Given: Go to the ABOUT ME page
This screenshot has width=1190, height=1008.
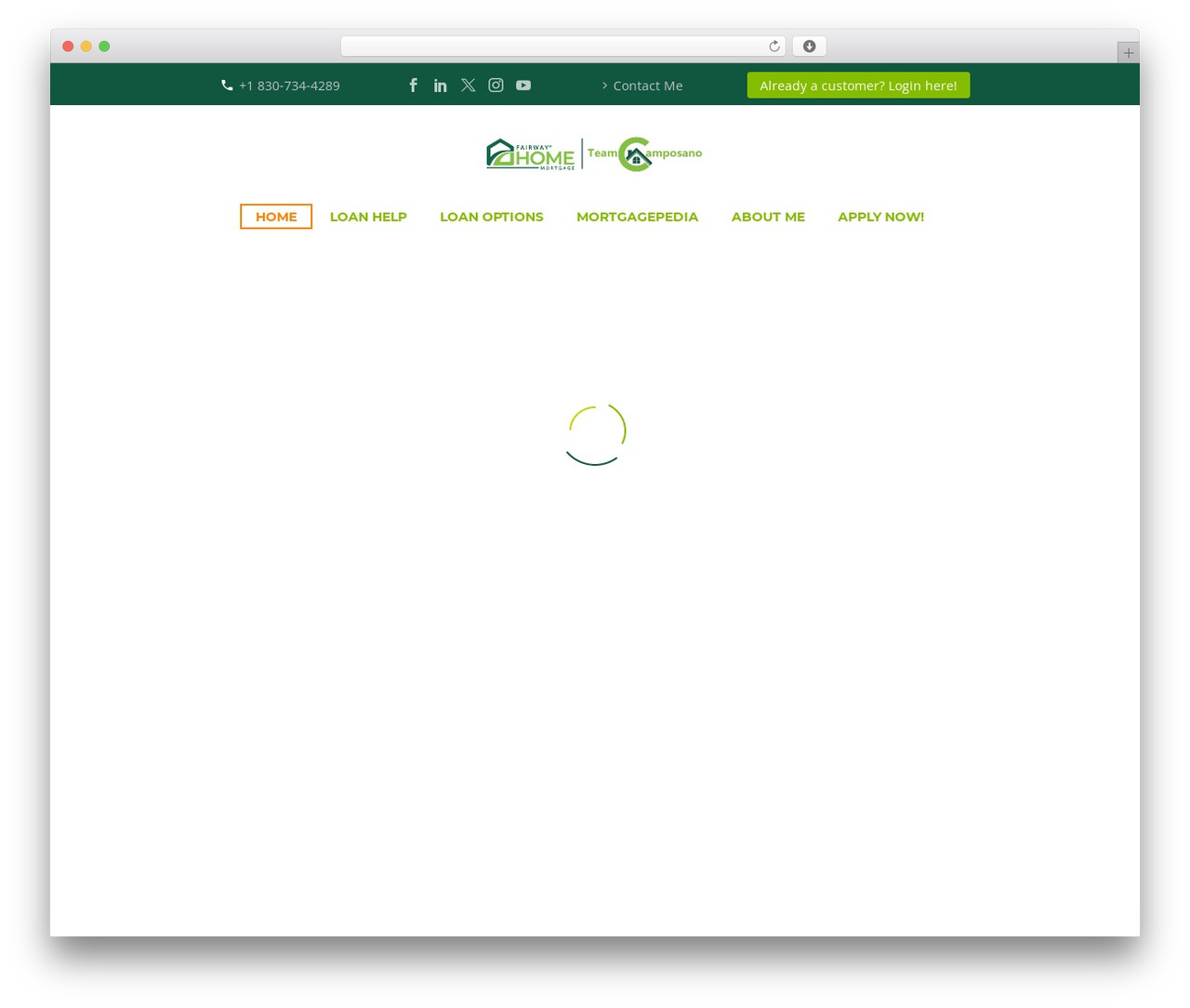Looking at the screenshot, I should coord(768,217).
